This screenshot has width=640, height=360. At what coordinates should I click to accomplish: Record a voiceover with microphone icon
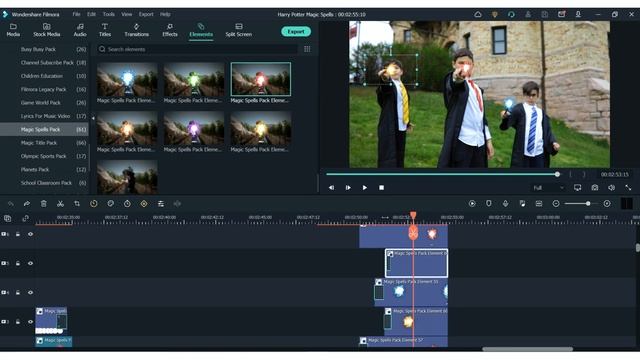[505, 203]
